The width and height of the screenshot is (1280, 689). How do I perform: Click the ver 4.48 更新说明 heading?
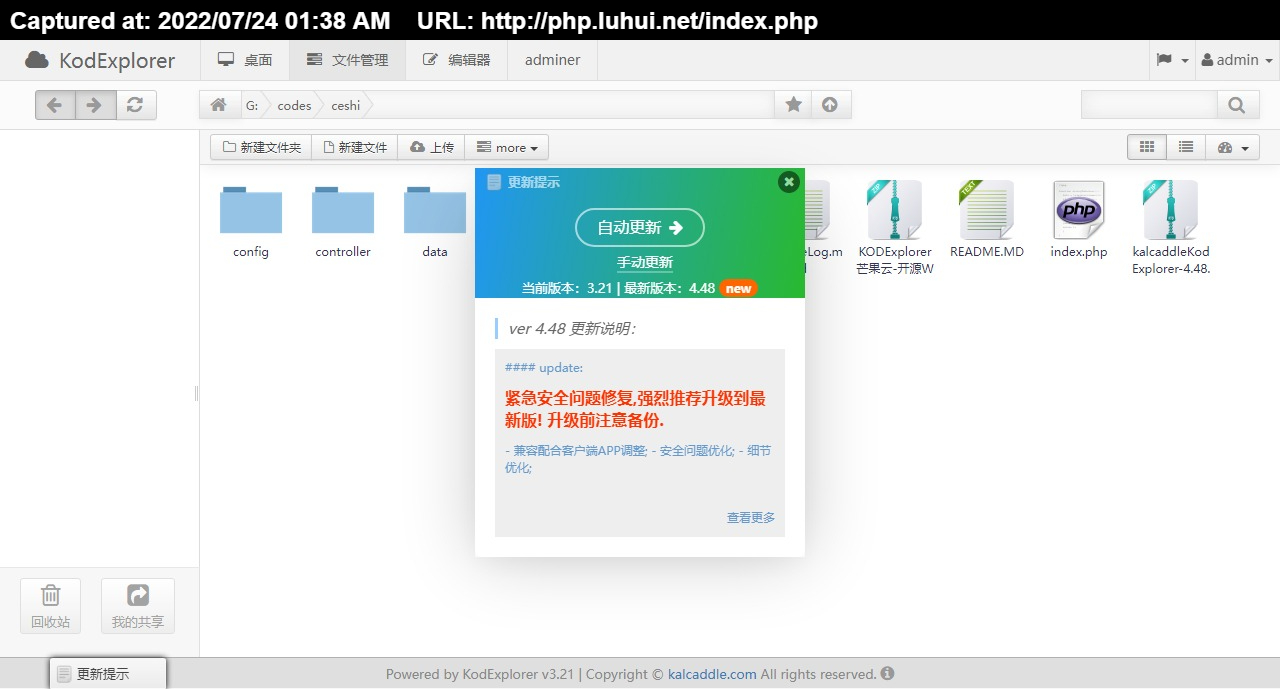572,329
